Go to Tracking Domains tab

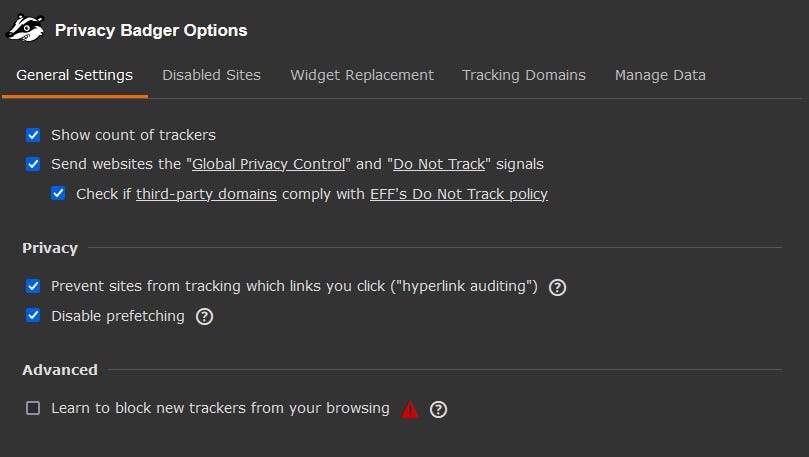click(524, 75)
